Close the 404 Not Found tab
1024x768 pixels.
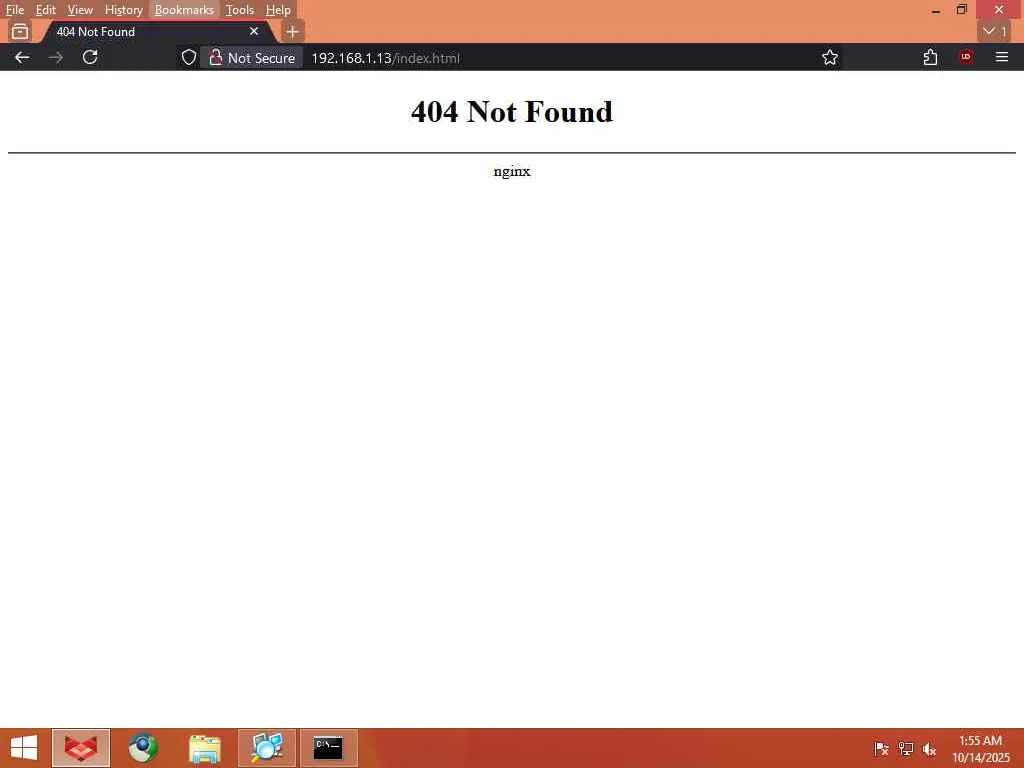click(x=254, y=31)
